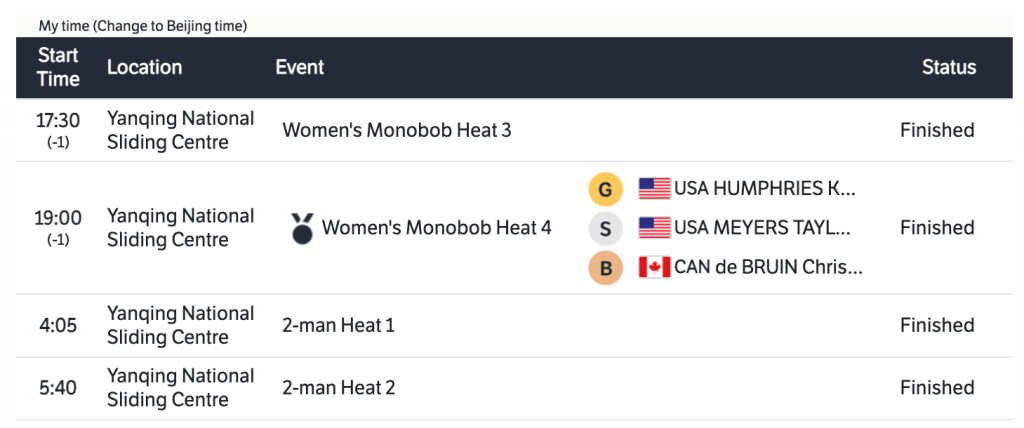Click the silver S medal badge
This screenshot has height=428, width=1024.
(605, 228)
